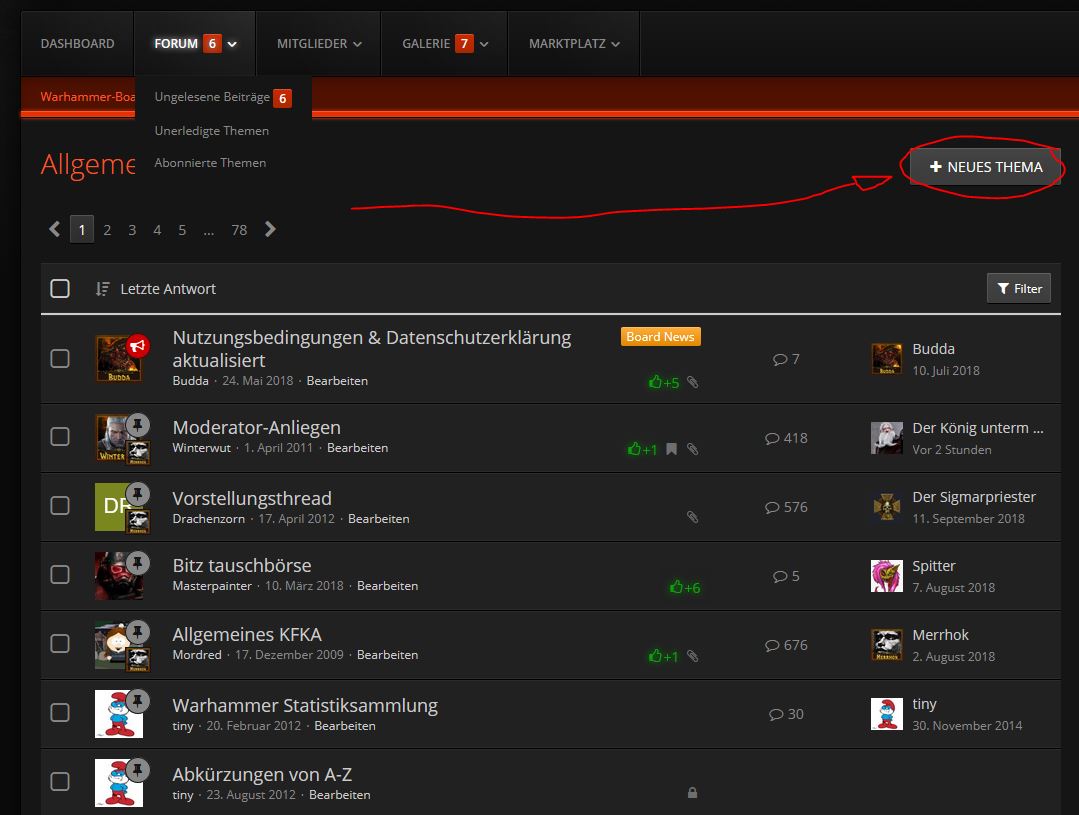
Task: Click Bearbeiten link on Vorstellungsthread
Action: point(378,519)
